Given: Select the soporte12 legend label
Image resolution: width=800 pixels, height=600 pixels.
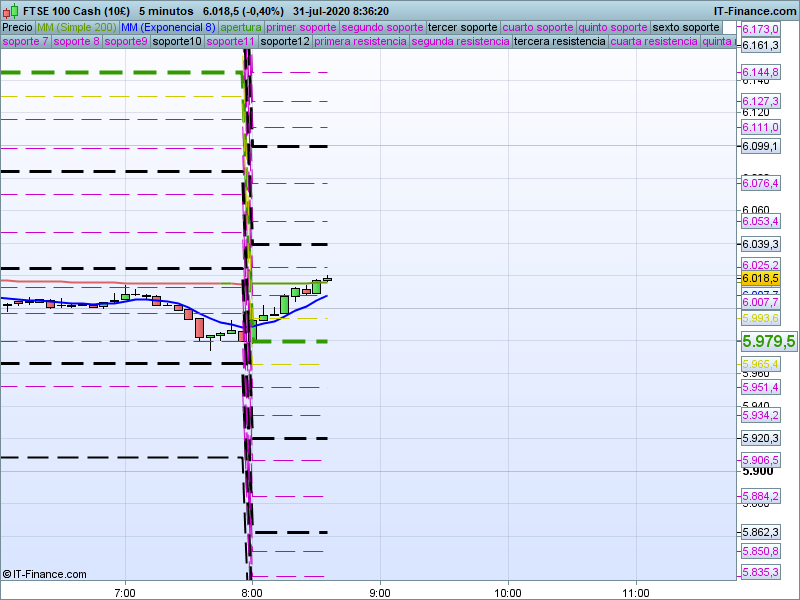Looking at the screenshot, I should pyautogui.click(x=284, y=42).
